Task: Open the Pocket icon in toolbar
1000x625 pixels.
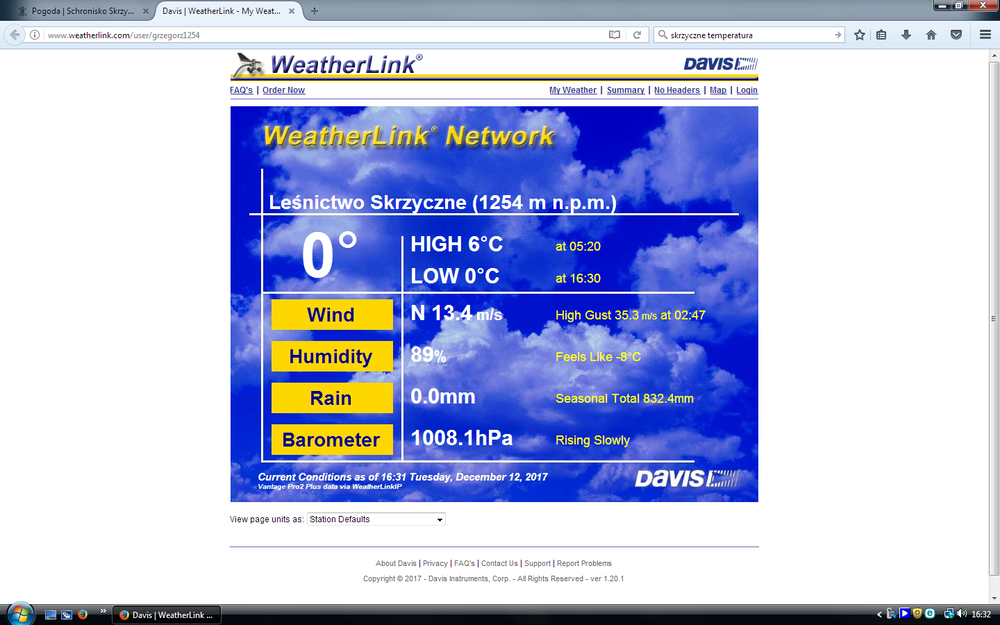Action: [956, 35]
